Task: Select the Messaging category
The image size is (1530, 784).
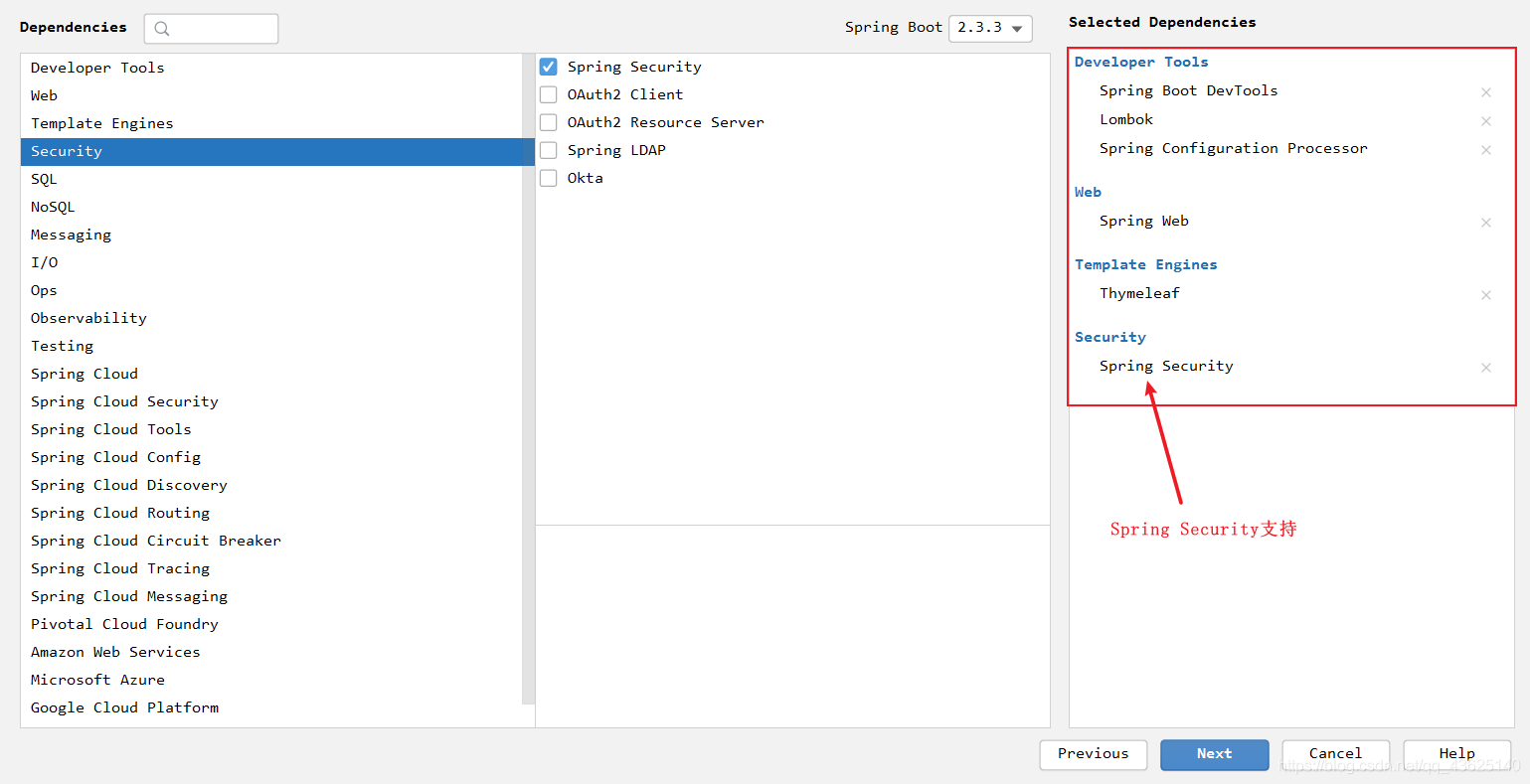Action: tap(271, 235)
